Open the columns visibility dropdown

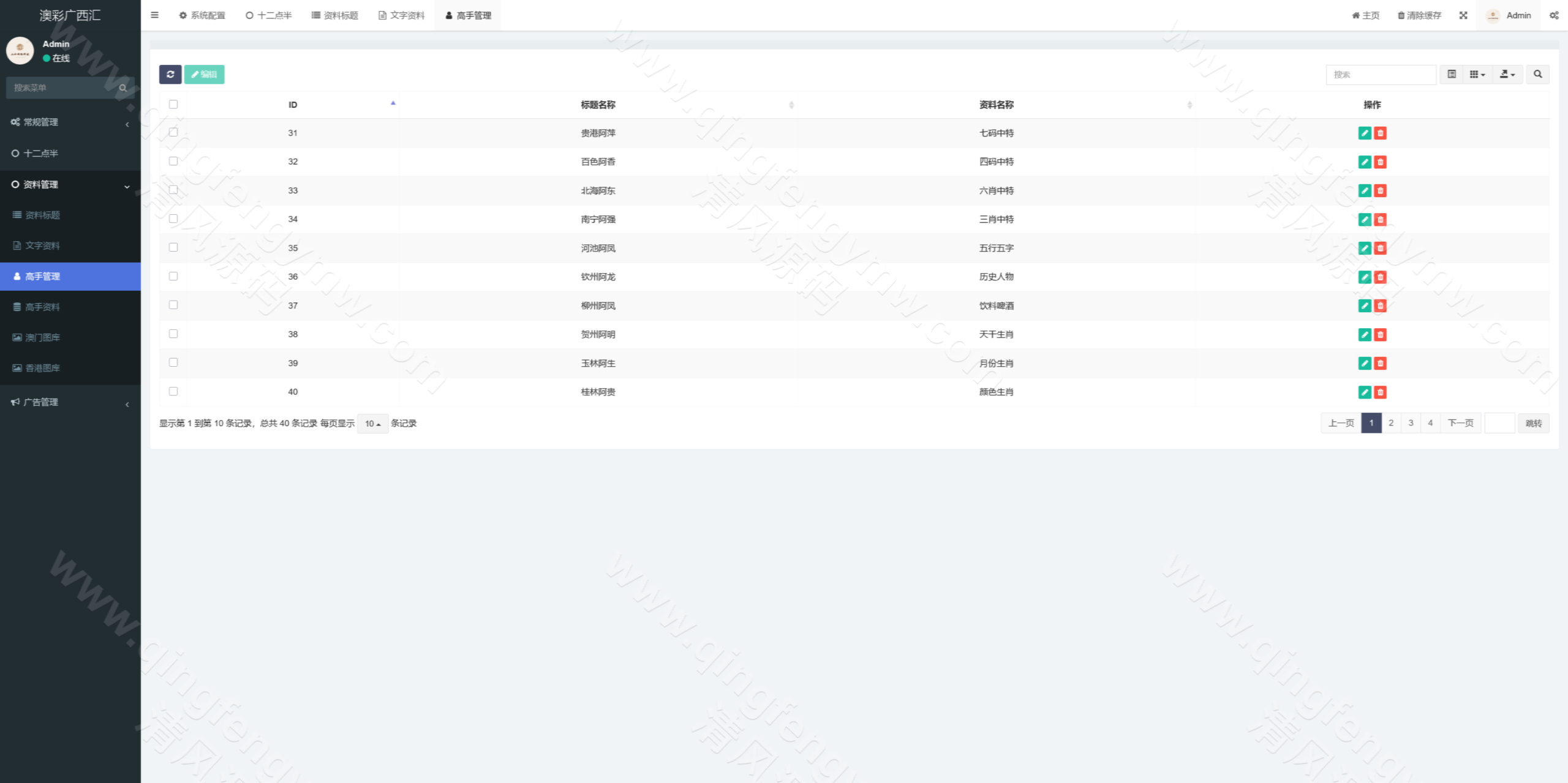coord(1477,74)
